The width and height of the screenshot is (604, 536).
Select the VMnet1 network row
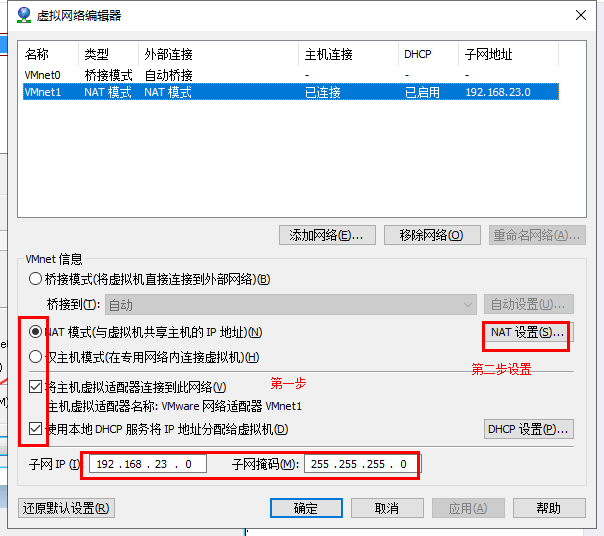coord(291,92)
